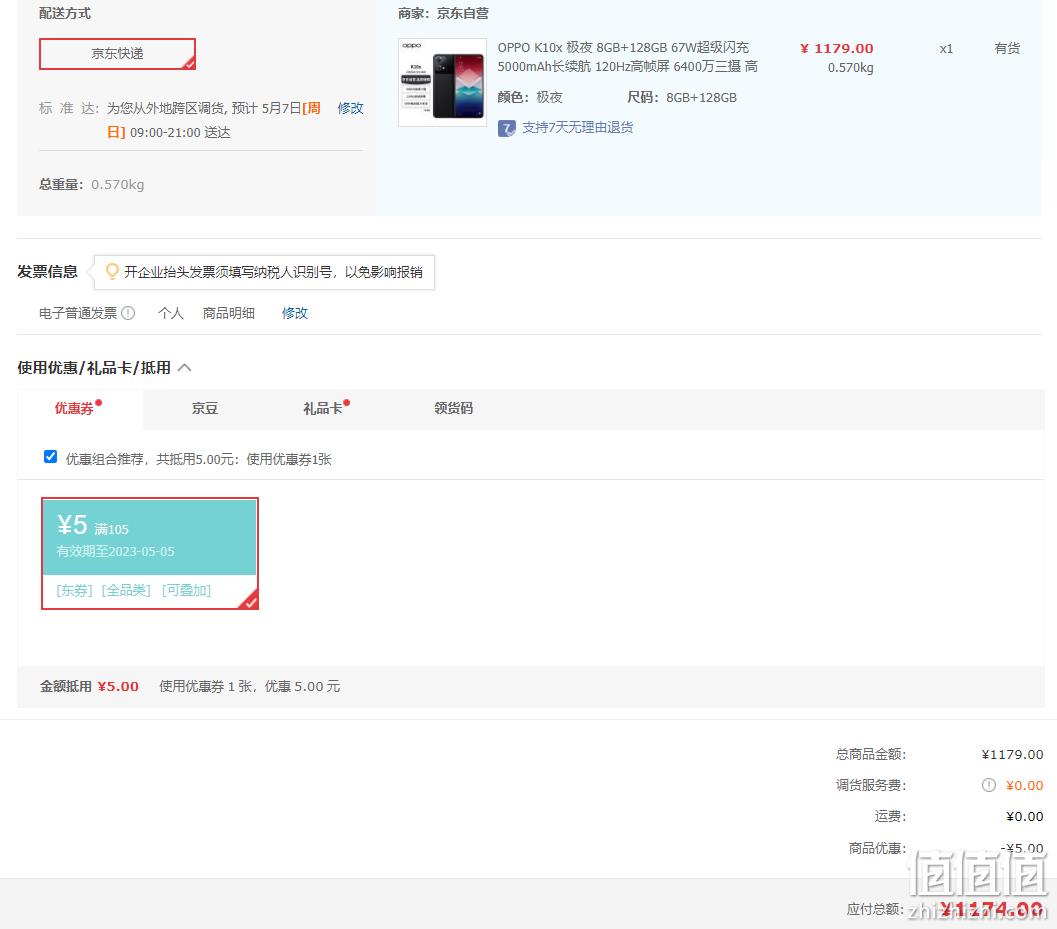The height and width of the screenshot is (929, 1057).
Task: Click the 调货服务费 ¥0.00 value
Action: (x=1025, y=785)
